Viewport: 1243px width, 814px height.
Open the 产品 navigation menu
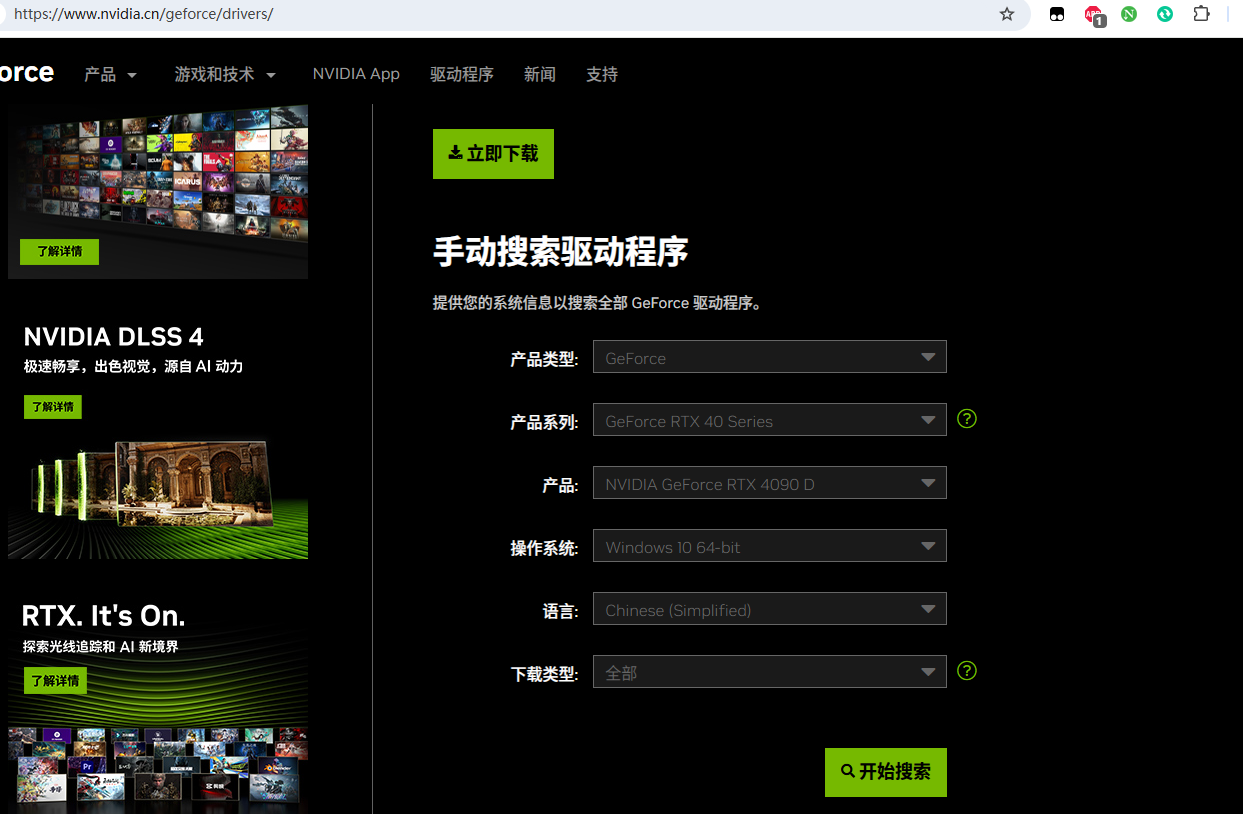pos(110,74)
